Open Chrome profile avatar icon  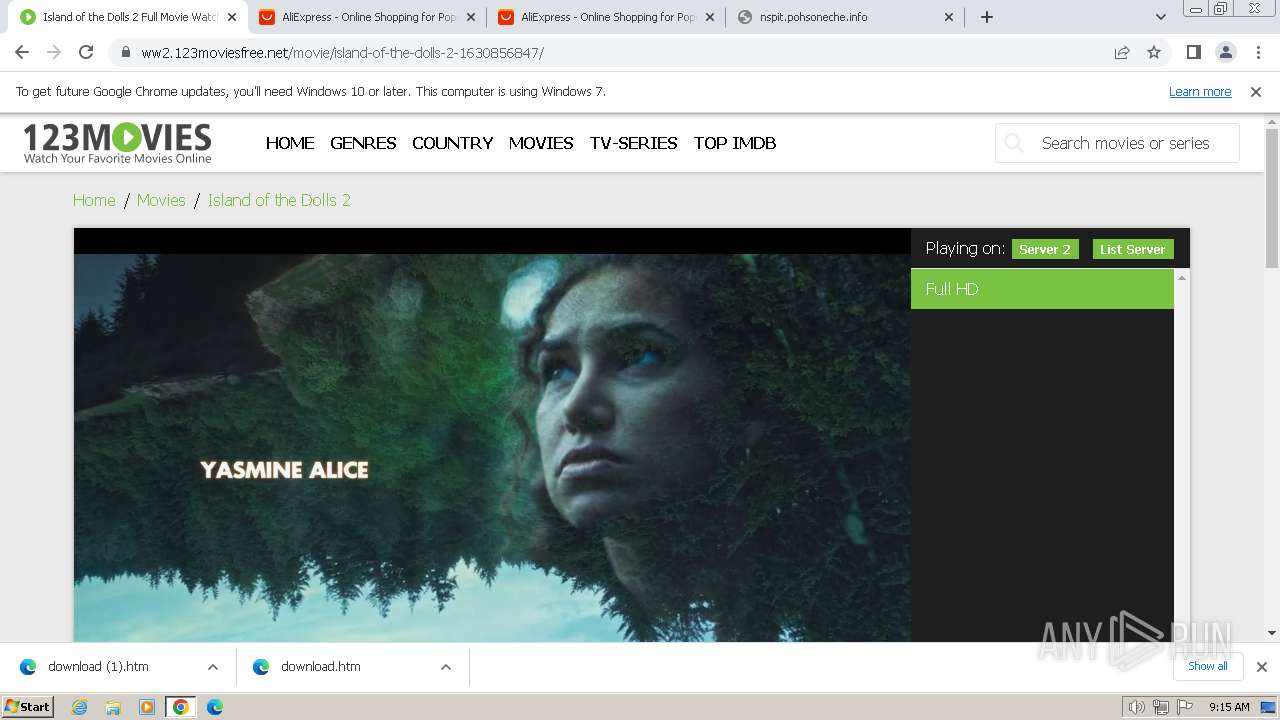(1225, 52)
